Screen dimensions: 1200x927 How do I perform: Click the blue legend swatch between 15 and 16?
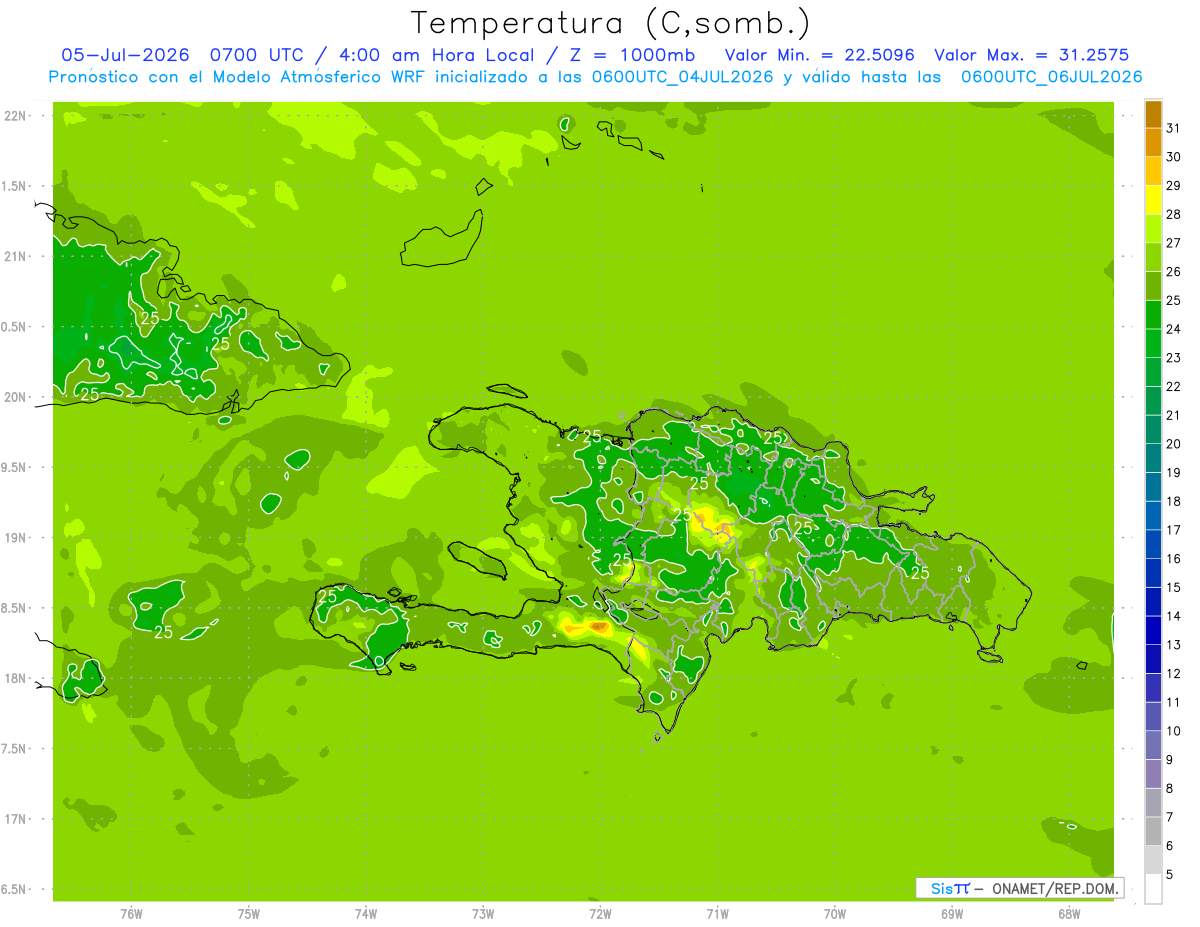click(x=1153, y=573)
